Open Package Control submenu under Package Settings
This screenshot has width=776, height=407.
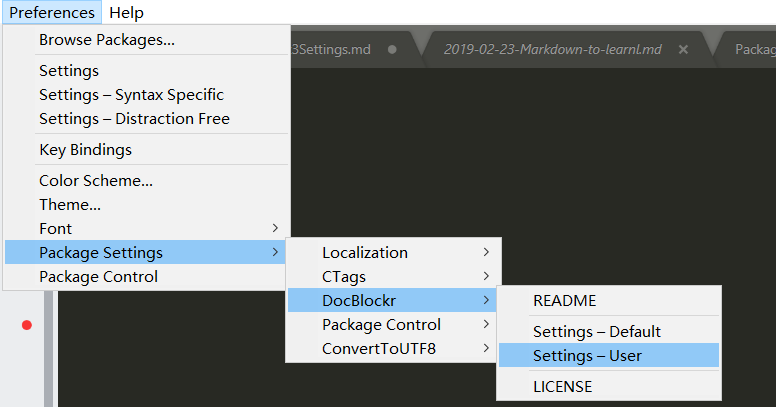(381, 325)
